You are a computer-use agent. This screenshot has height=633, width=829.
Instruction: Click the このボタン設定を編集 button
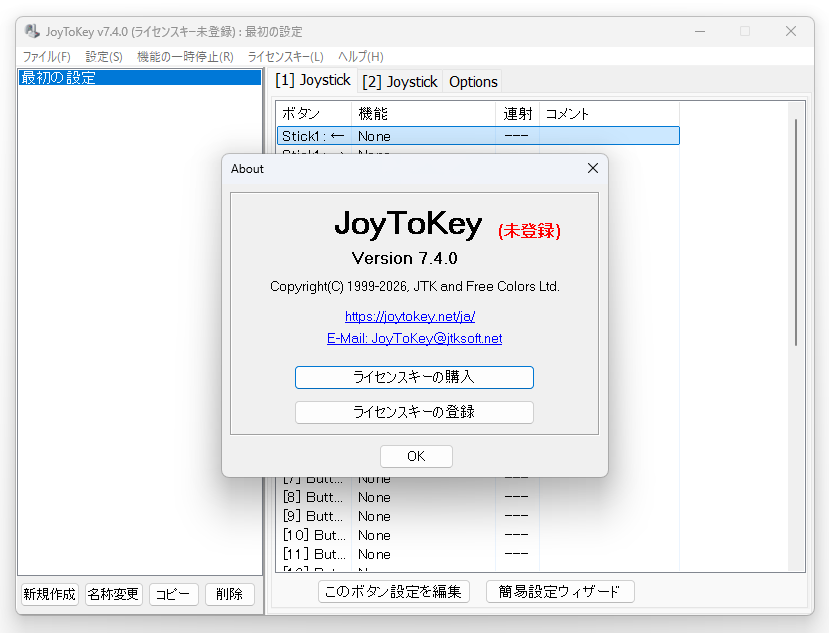(393, 591)
